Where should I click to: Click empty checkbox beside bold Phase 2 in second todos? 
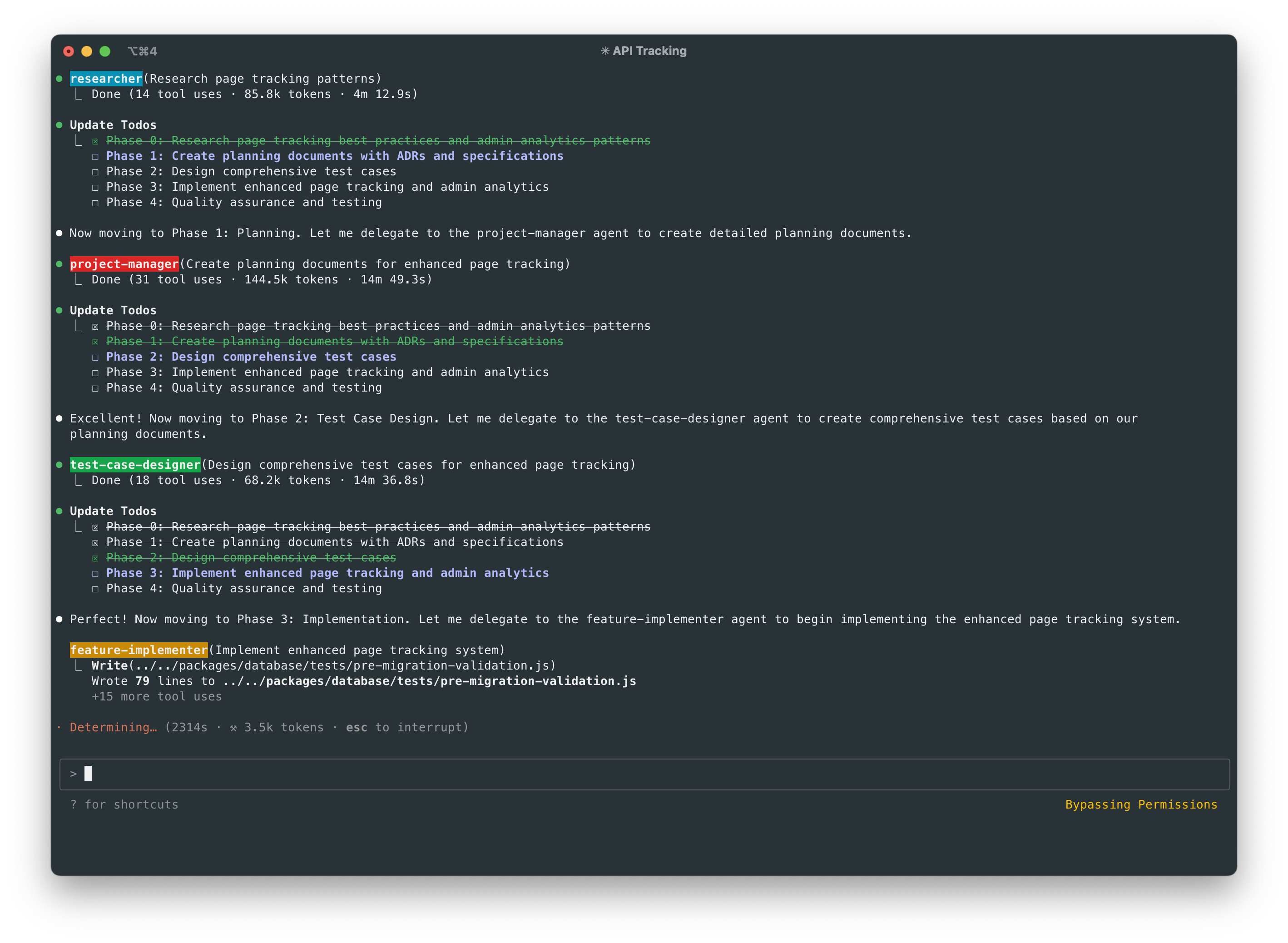(x=95, y=358)
